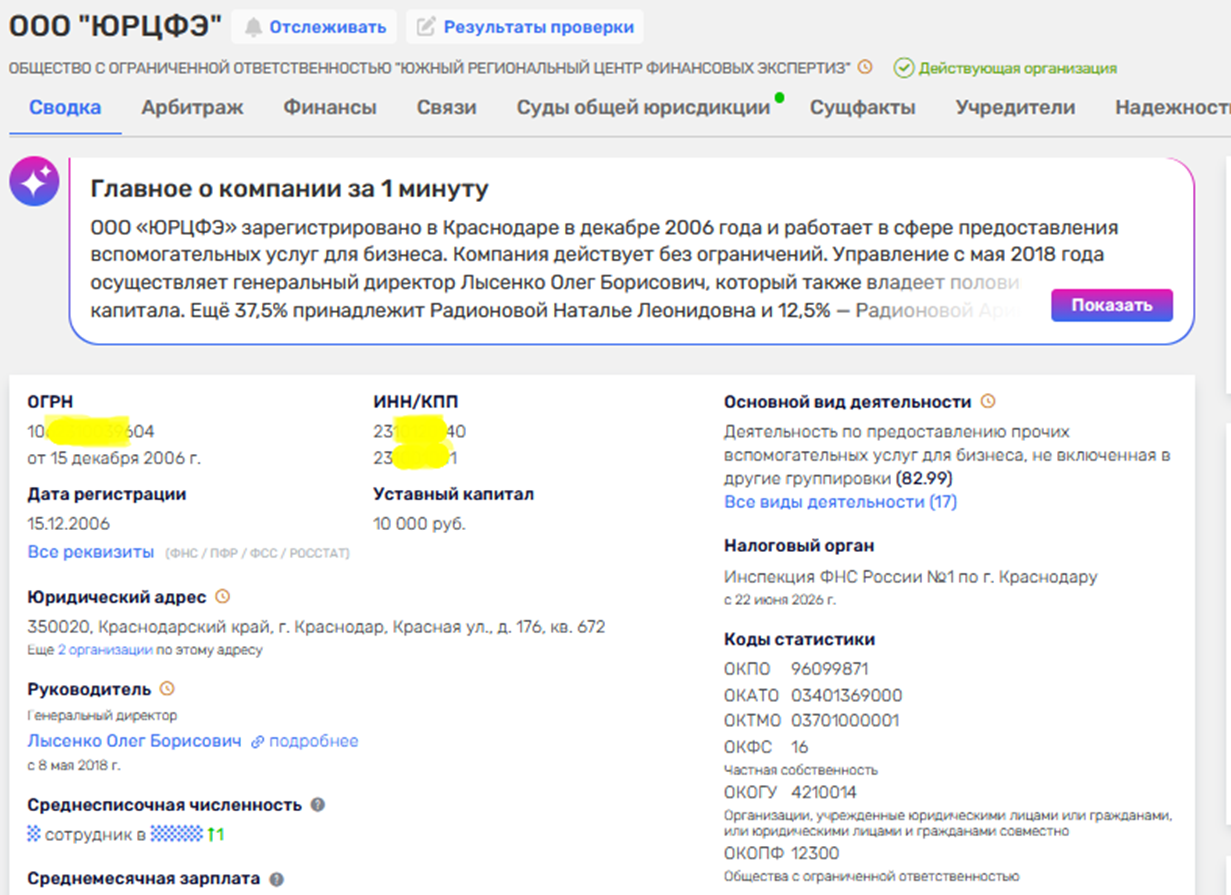The width and height of the screenshot is (1231, 895).
Task: Click the clock icon next to Основной вид деятельности
Action: pos(988,402)
